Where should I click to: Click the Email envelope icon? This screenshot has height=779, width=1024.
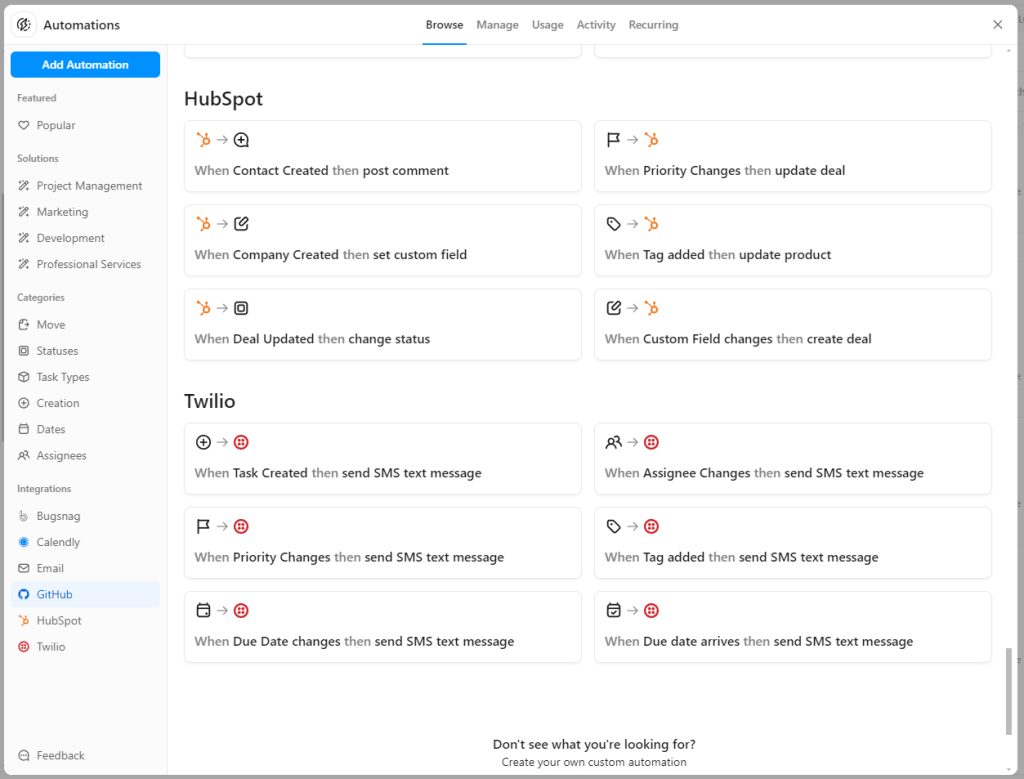tap(24, 568)
